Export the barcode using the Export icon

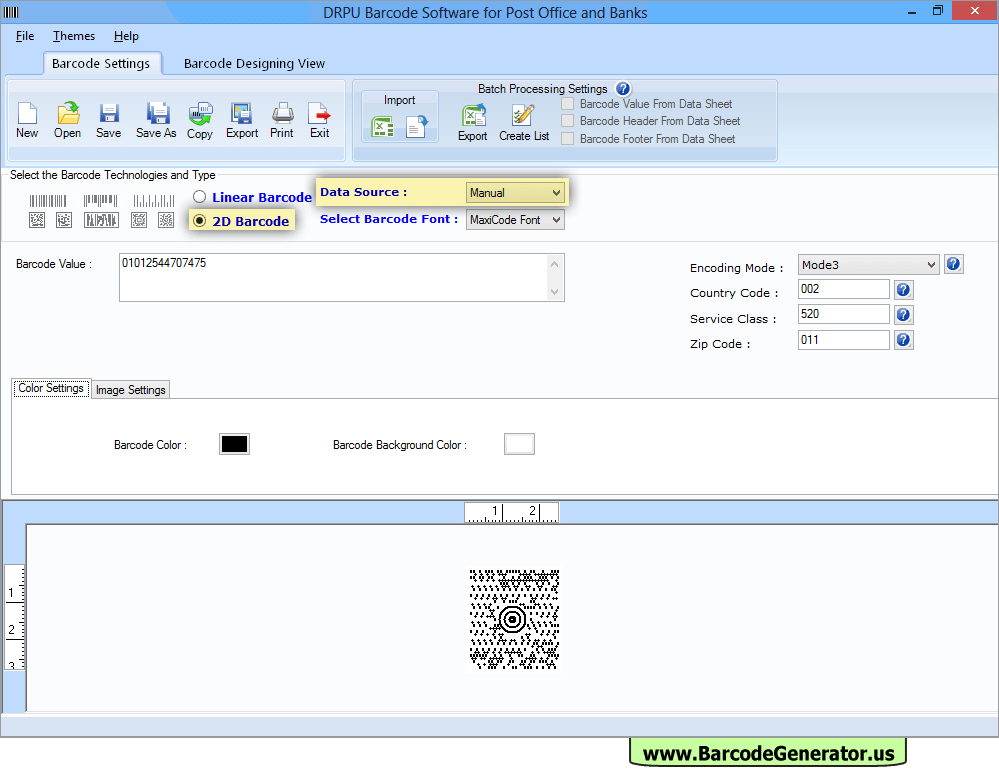pyautogui.click(x=241, y=120)
